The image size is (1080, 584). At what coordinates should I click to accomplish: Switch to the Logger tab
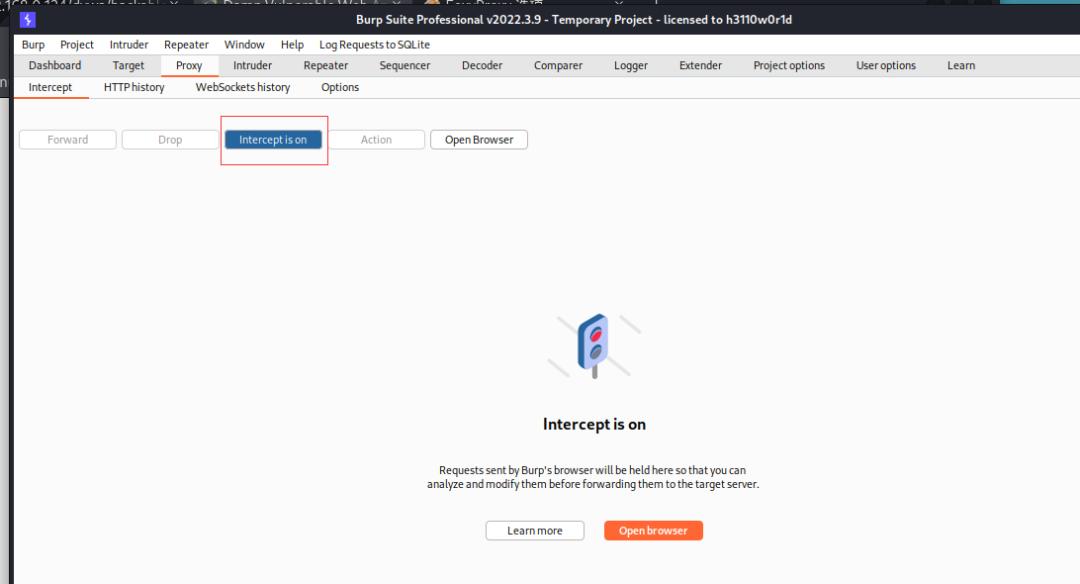tap(630, 65)
